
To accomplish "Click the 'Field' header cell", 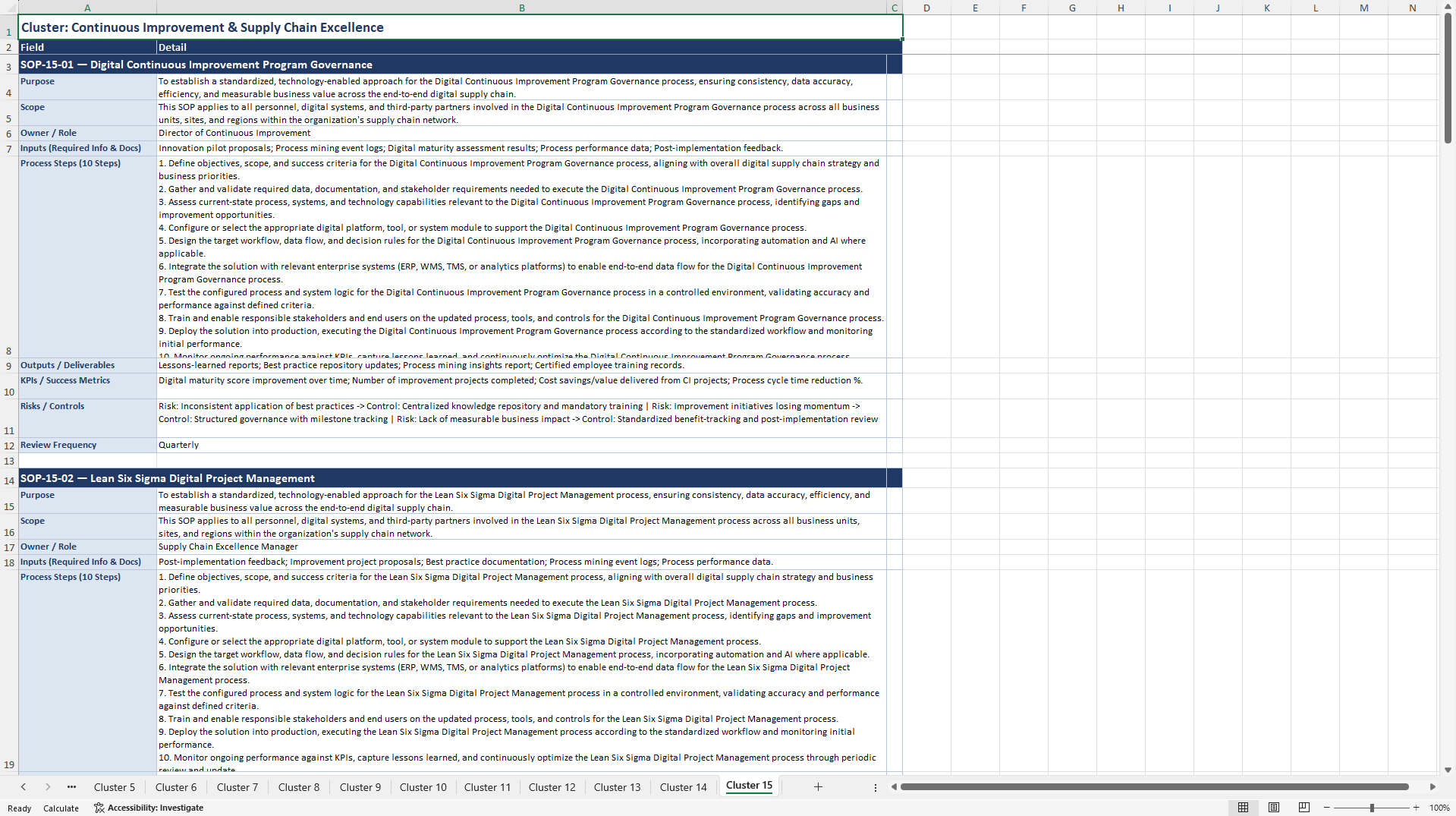I will tap(87, 47).
